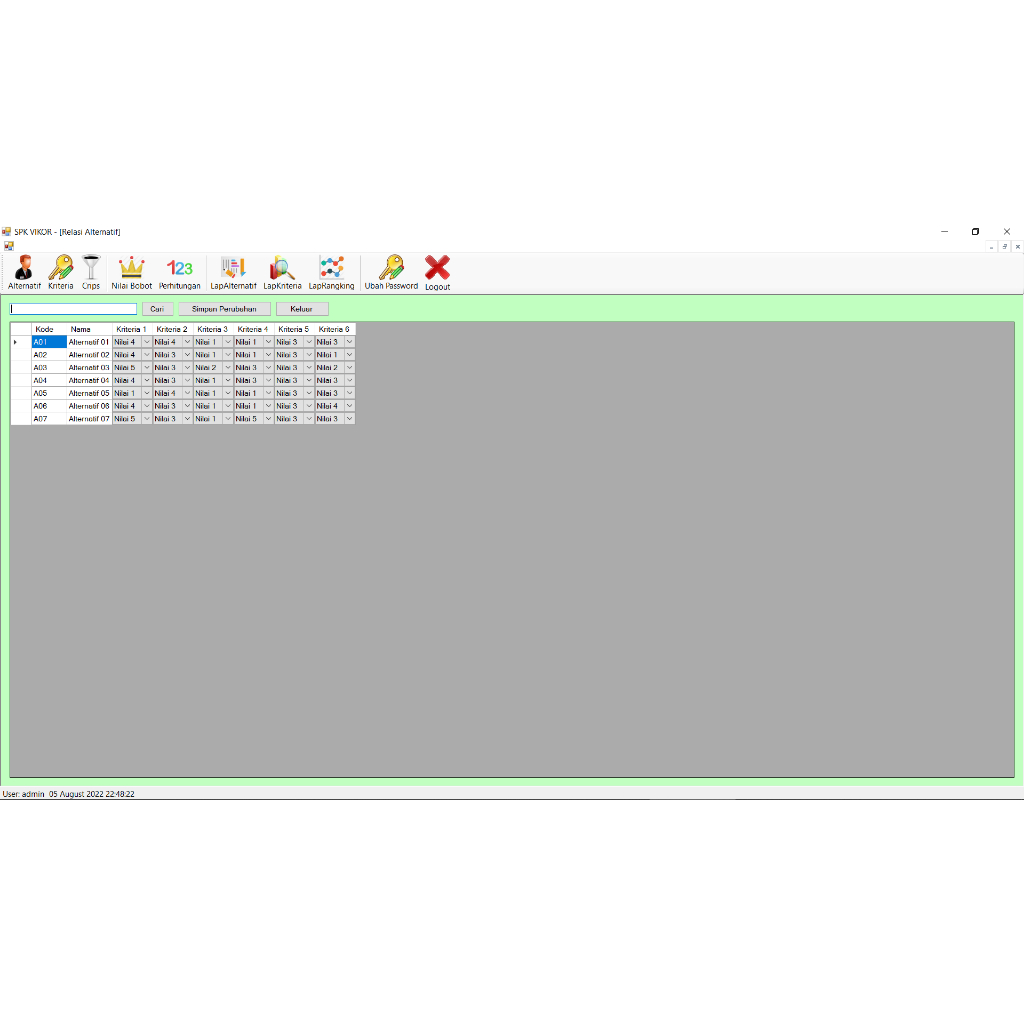Select the A02 code cell
This screenshot has width=1024, height=1024.
pos(49,355)
